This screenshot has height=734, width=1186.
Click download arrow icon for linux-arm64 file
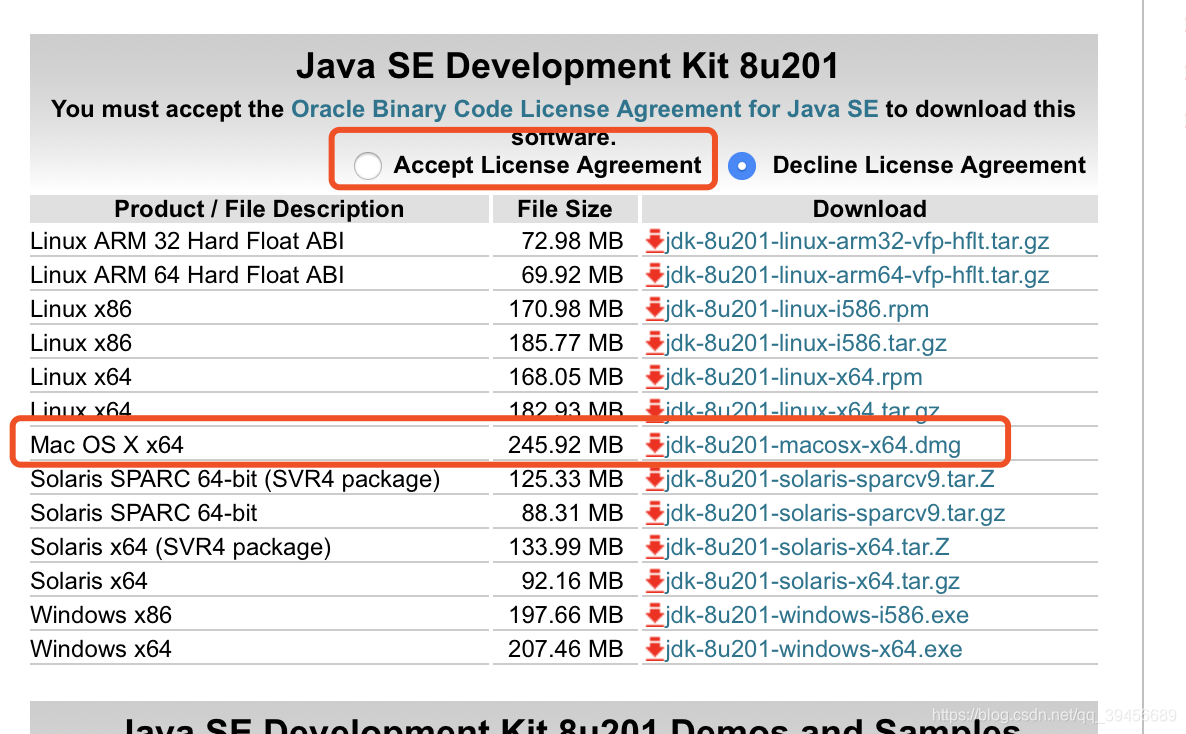pyautogui.click(x=655, y=275)
